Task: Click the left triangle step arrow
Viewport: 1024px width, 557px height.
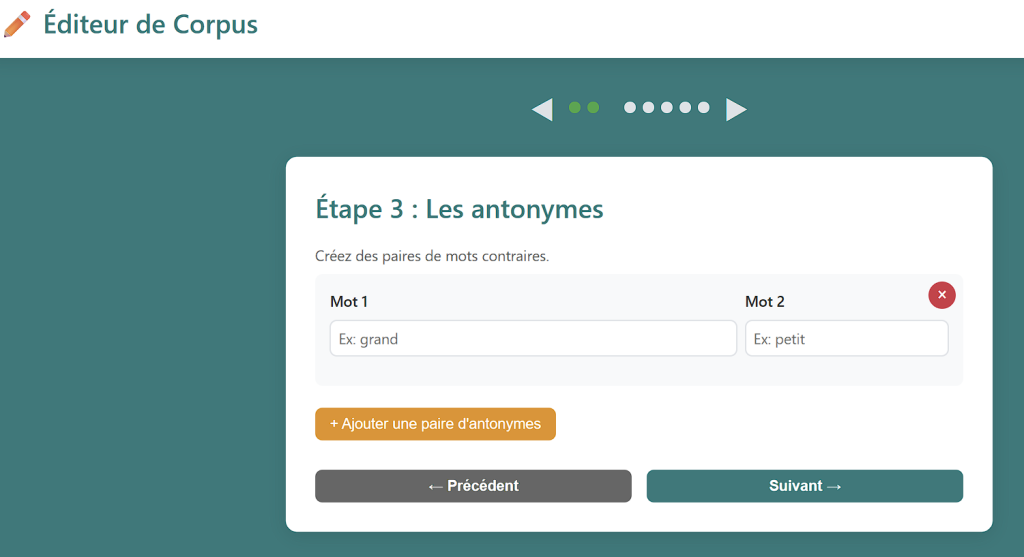Action: 542,109
